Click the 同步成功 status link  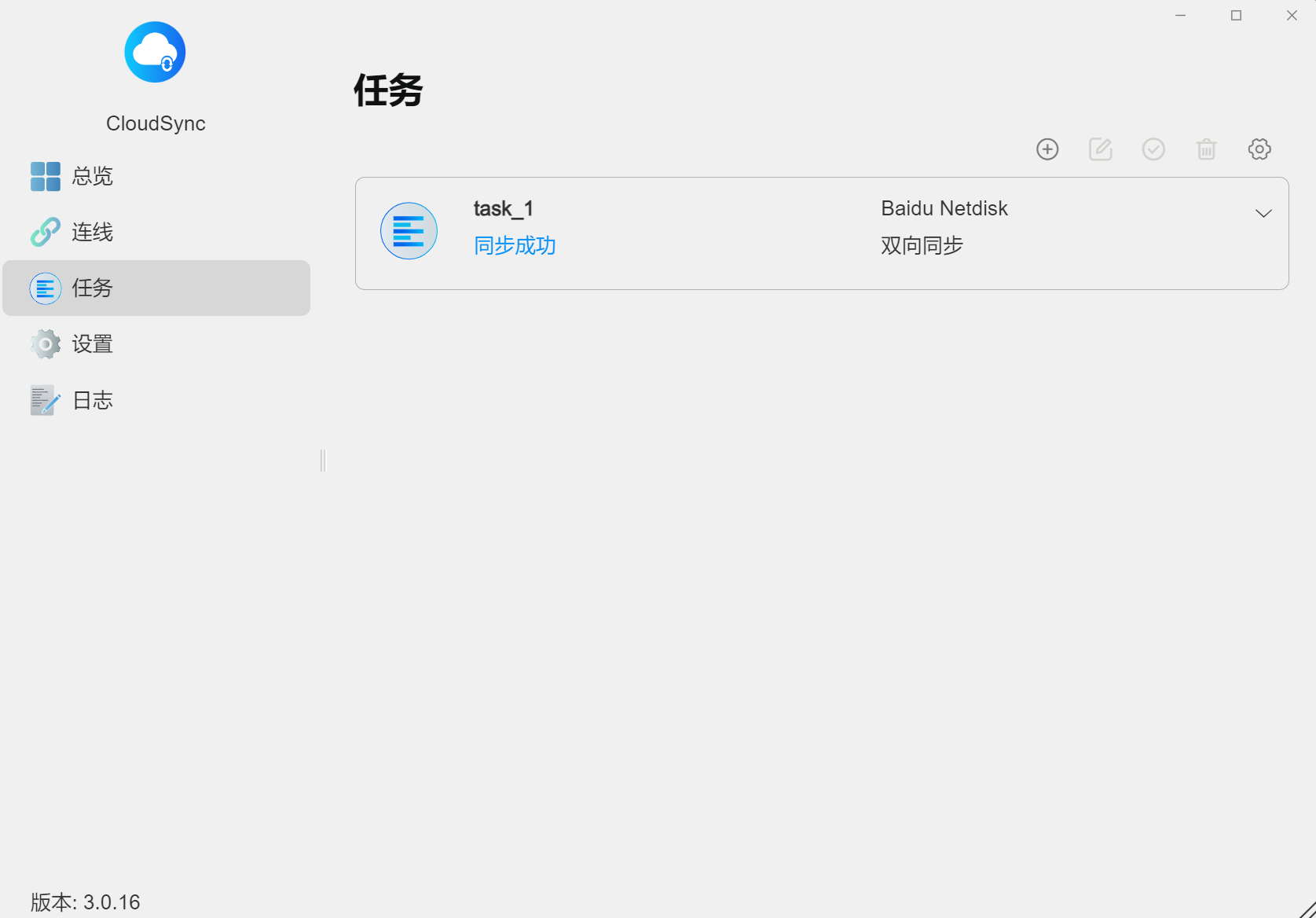pos(515,246)
